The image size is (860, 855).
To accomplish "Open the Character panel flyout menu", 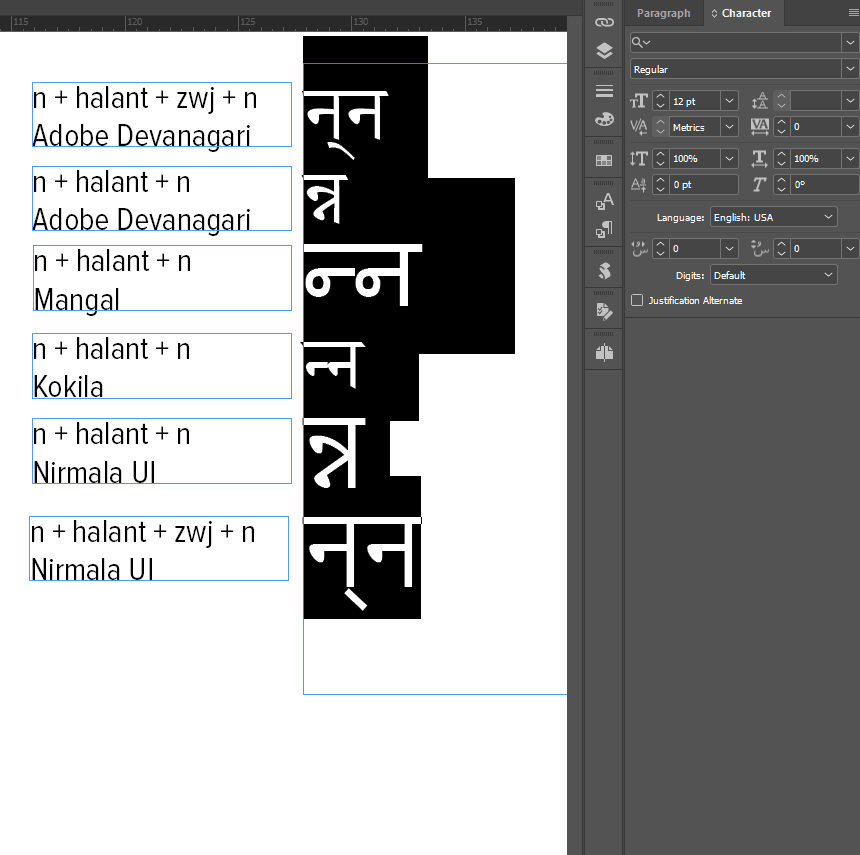I will click(852, 12).
